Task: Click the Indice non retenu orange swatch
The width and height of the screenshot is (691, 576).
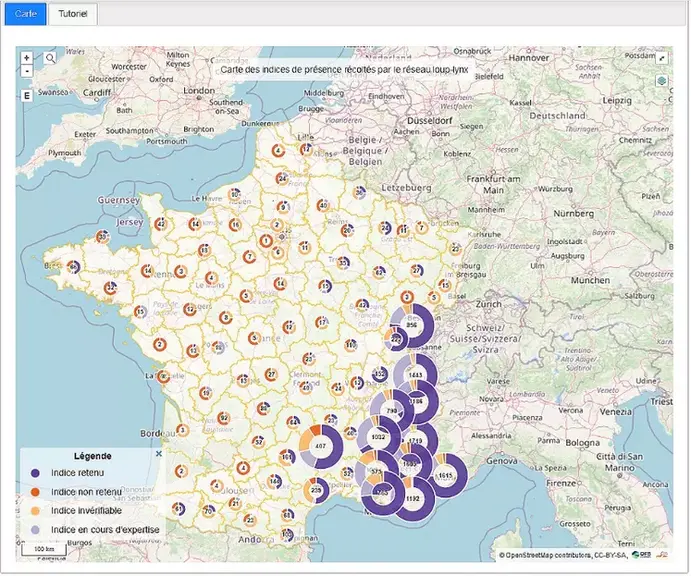Action: (x=35, y=492)
